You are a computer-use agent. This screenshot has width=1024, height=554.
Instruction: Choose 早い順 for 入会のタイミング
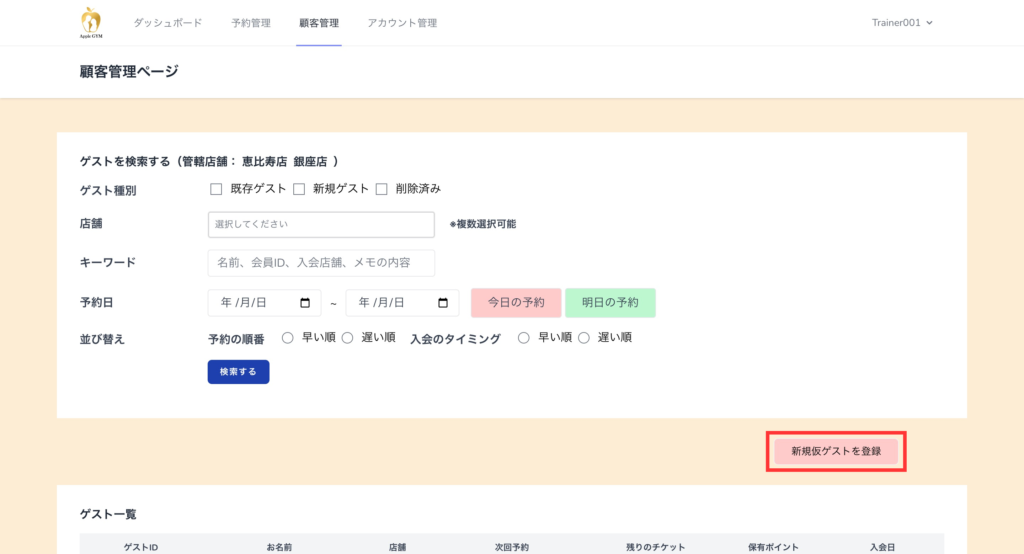coord(523,338)
